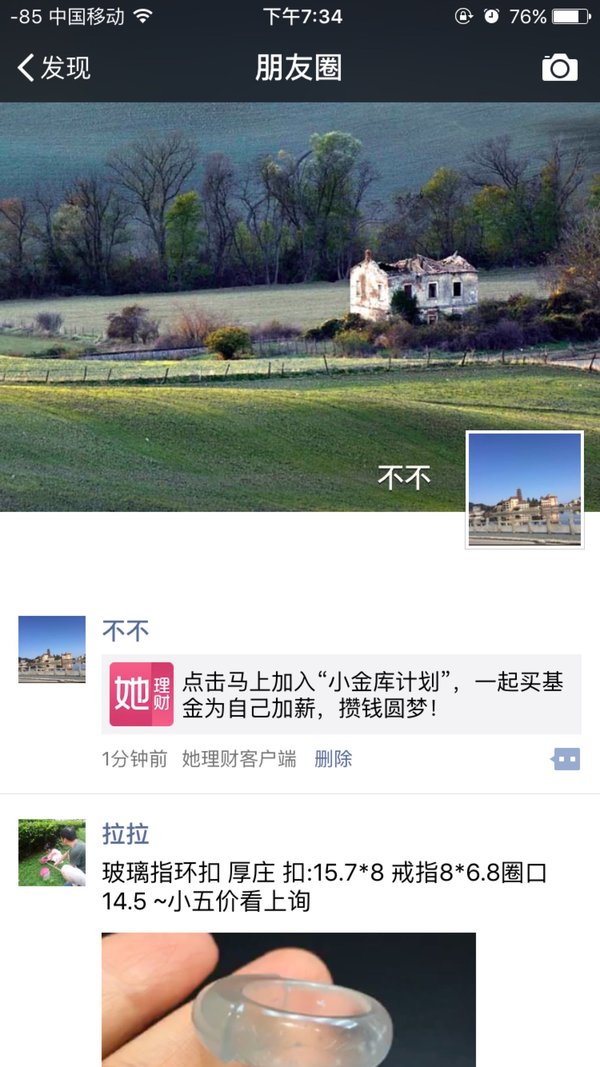Tap the rotation lock status icon
Viewport: 600px width, 1067px height.
(464, 16)
